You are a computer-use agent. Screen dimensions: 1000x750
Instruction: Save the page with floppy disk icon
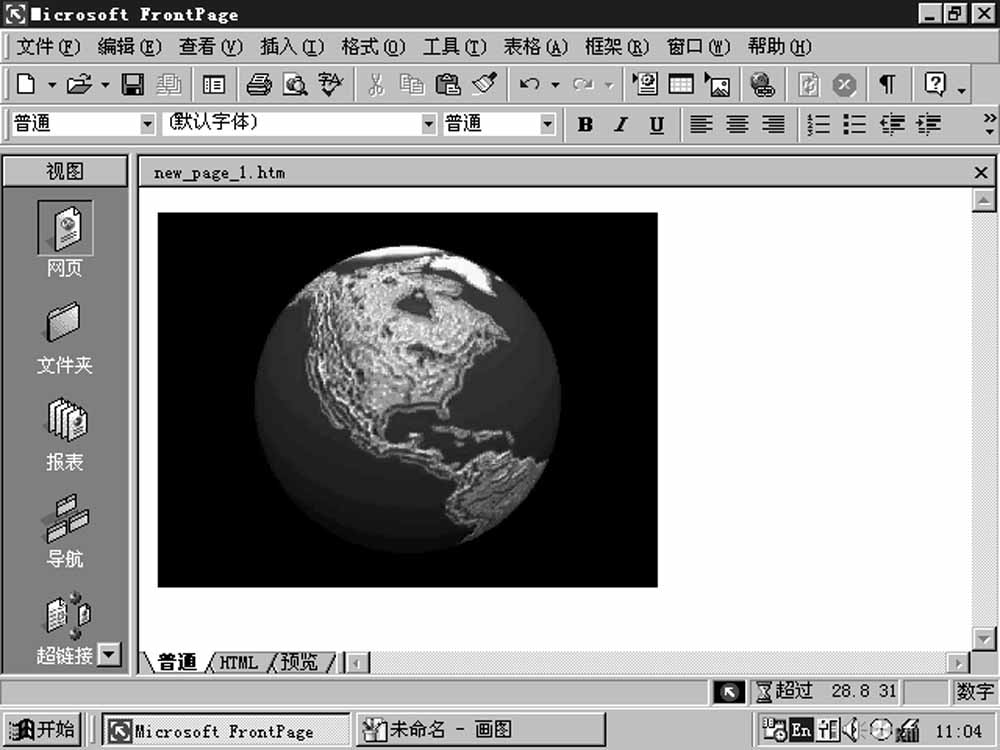133,84
